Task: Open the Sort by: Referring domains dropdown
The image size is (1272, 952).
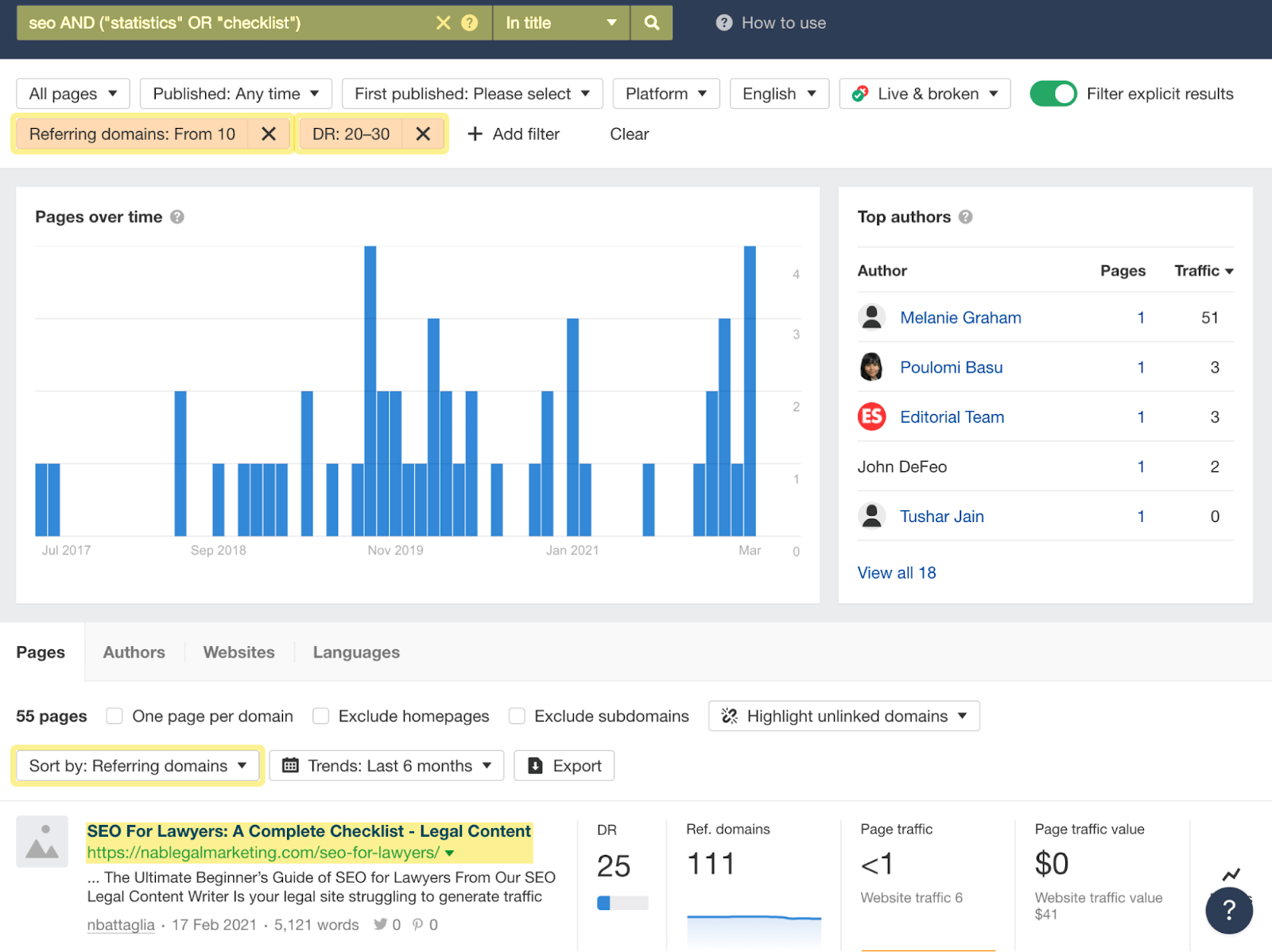Action: [137, 765]
